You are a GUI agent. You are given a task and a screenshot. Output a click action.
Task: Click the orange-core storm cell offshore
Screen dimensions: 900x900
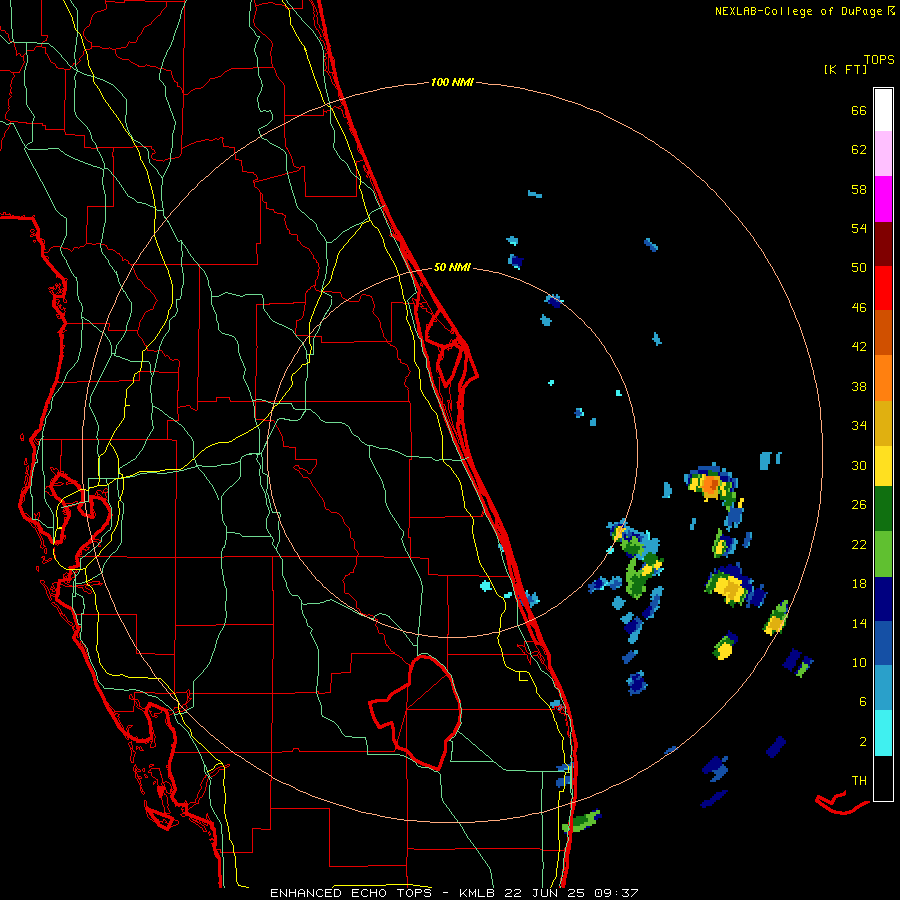click(711, 484)
